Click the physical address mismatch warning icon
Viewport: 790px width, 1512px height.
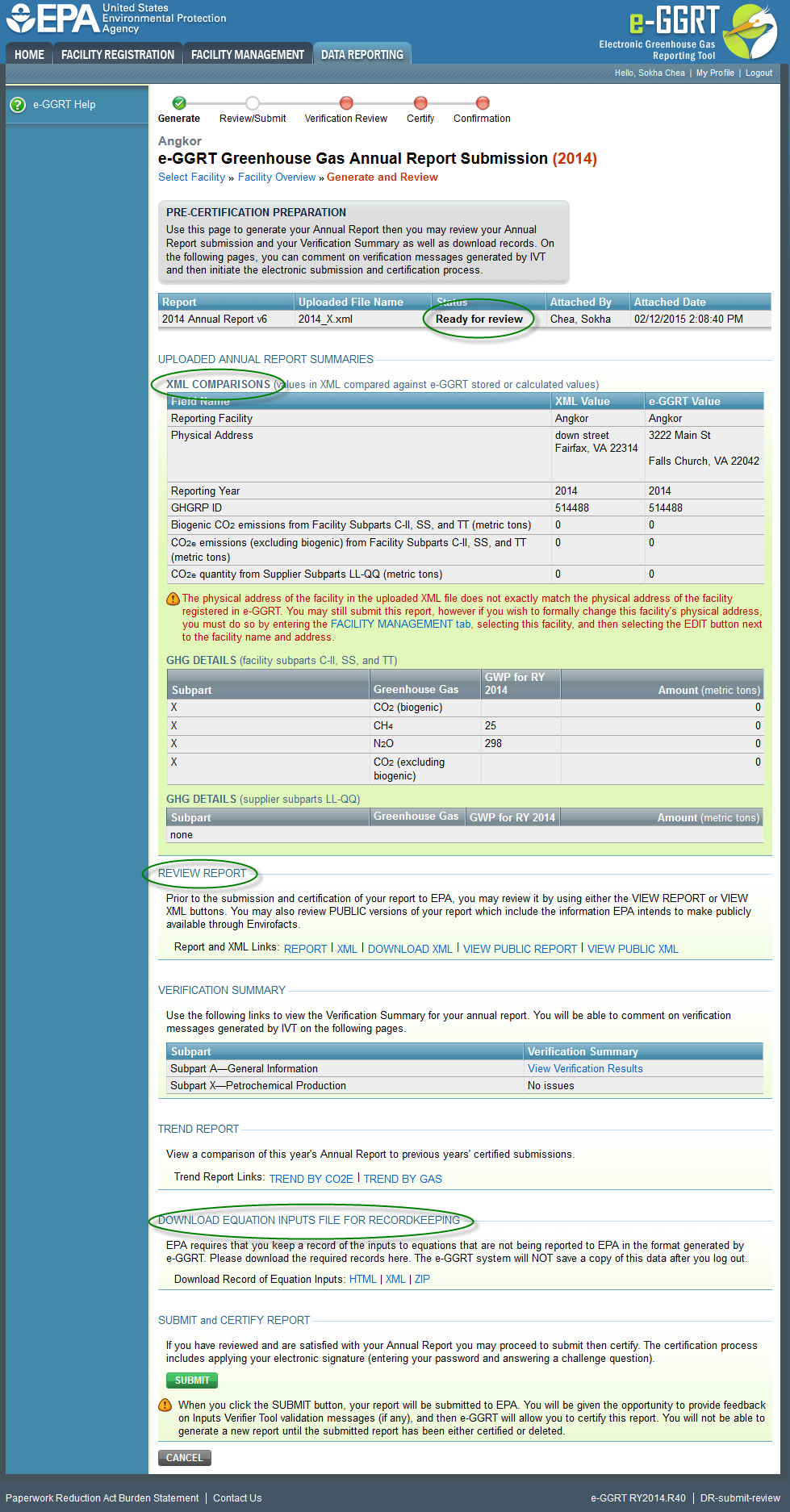[173, 599]
